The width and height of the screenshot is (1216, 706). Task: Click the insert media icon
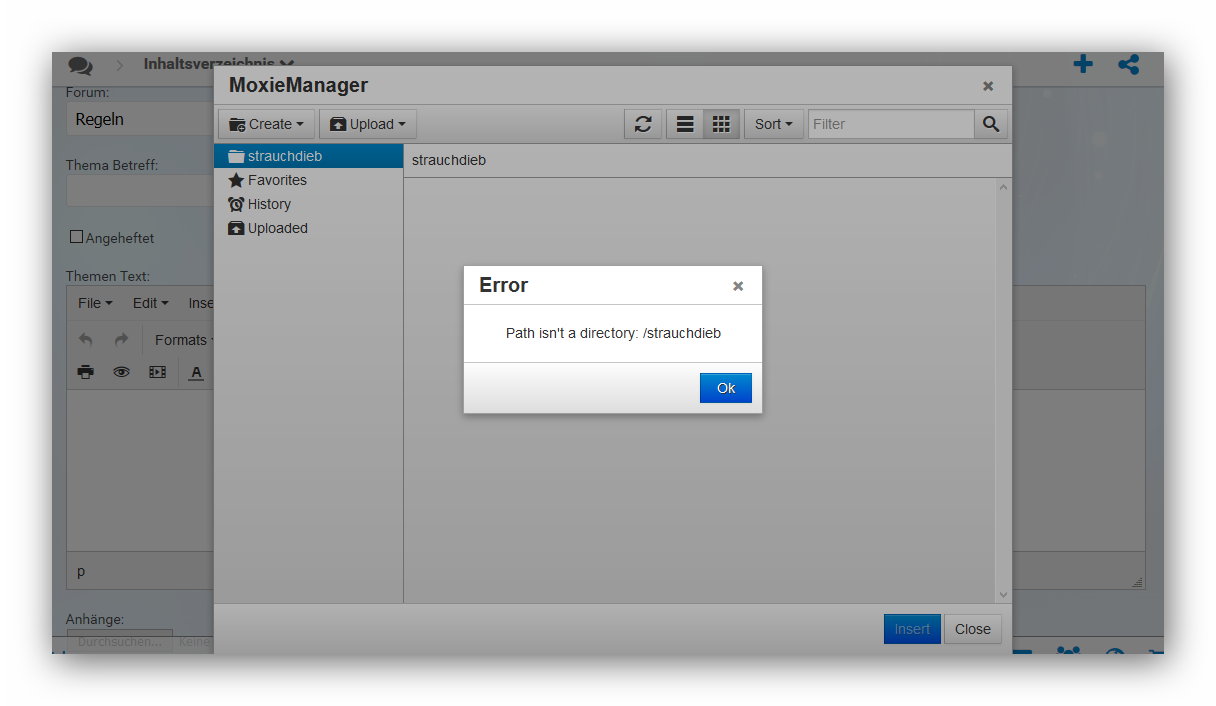[157, 372]
